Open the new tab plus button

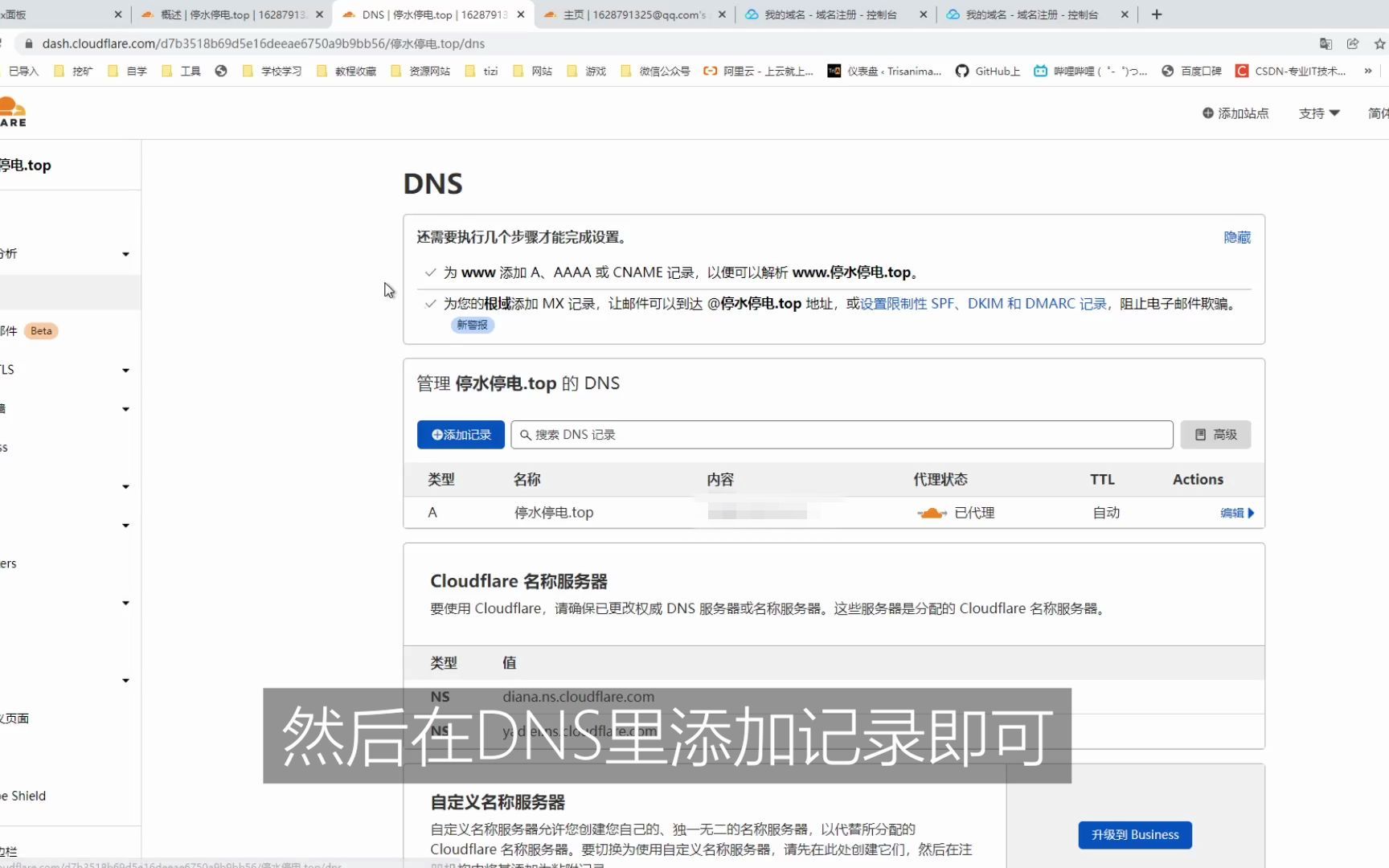[1157, 14]
